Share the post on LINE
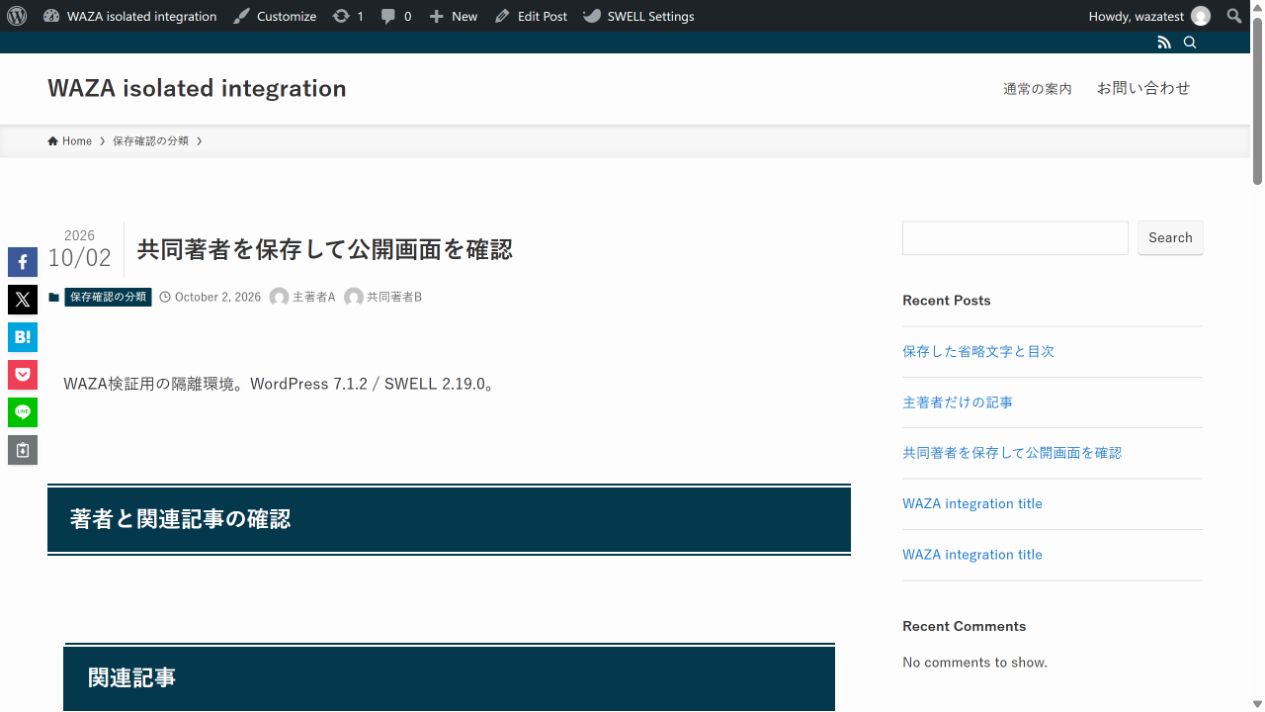Image resolution: width=1265 pixels, height=712 pixels. pyautogui.click(x=23, y=412)
